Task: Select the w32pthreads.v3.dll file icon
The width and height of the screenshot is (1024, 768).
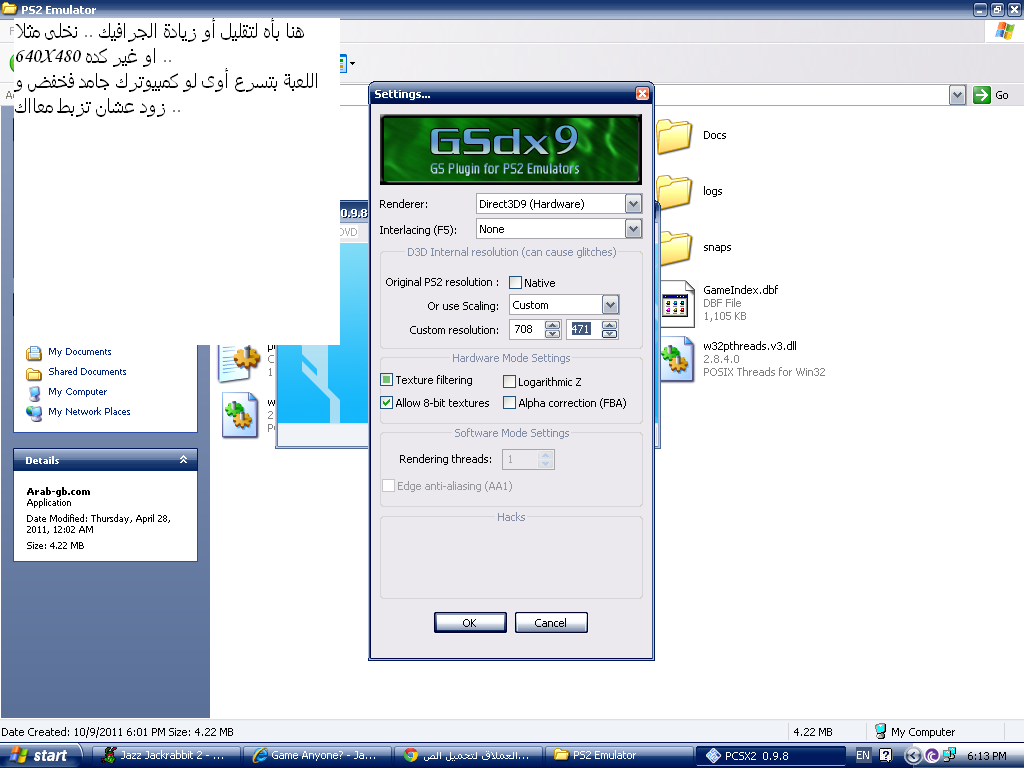Action: click(677, 359)
